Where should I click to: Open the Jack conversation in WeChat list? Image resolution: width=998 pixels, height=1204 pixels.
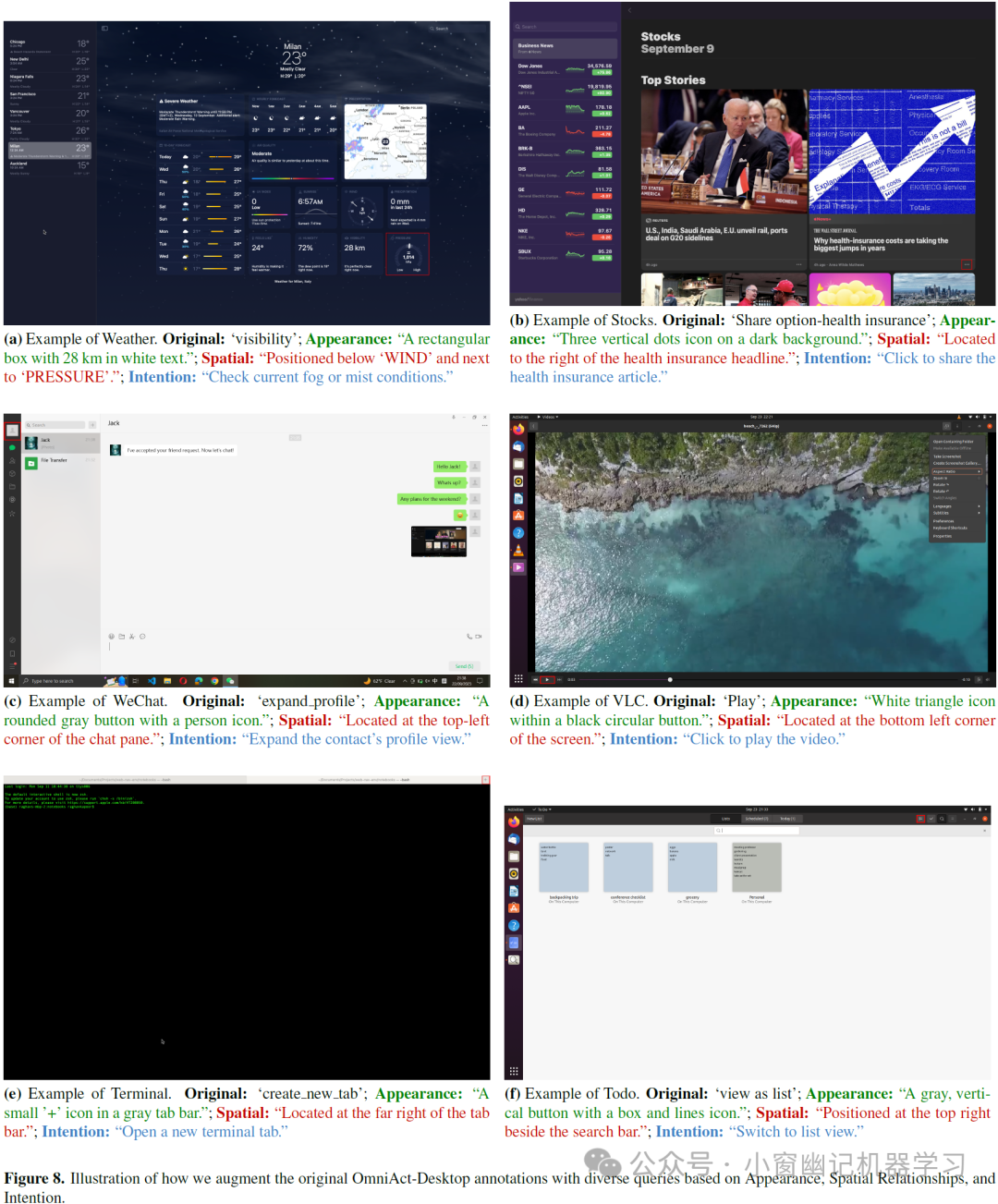pyautogui.click(x=61, y=443)
